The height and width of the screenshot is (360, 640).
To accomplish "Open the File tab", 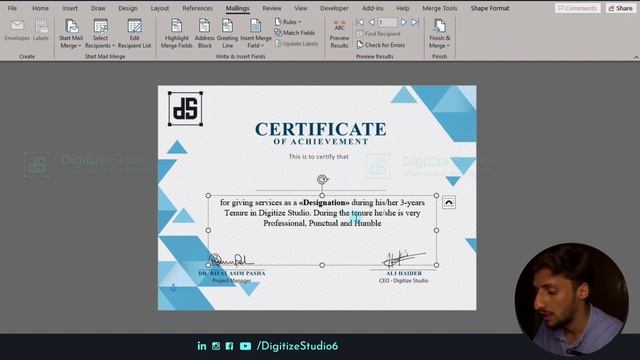I will [x=12, y=8].
